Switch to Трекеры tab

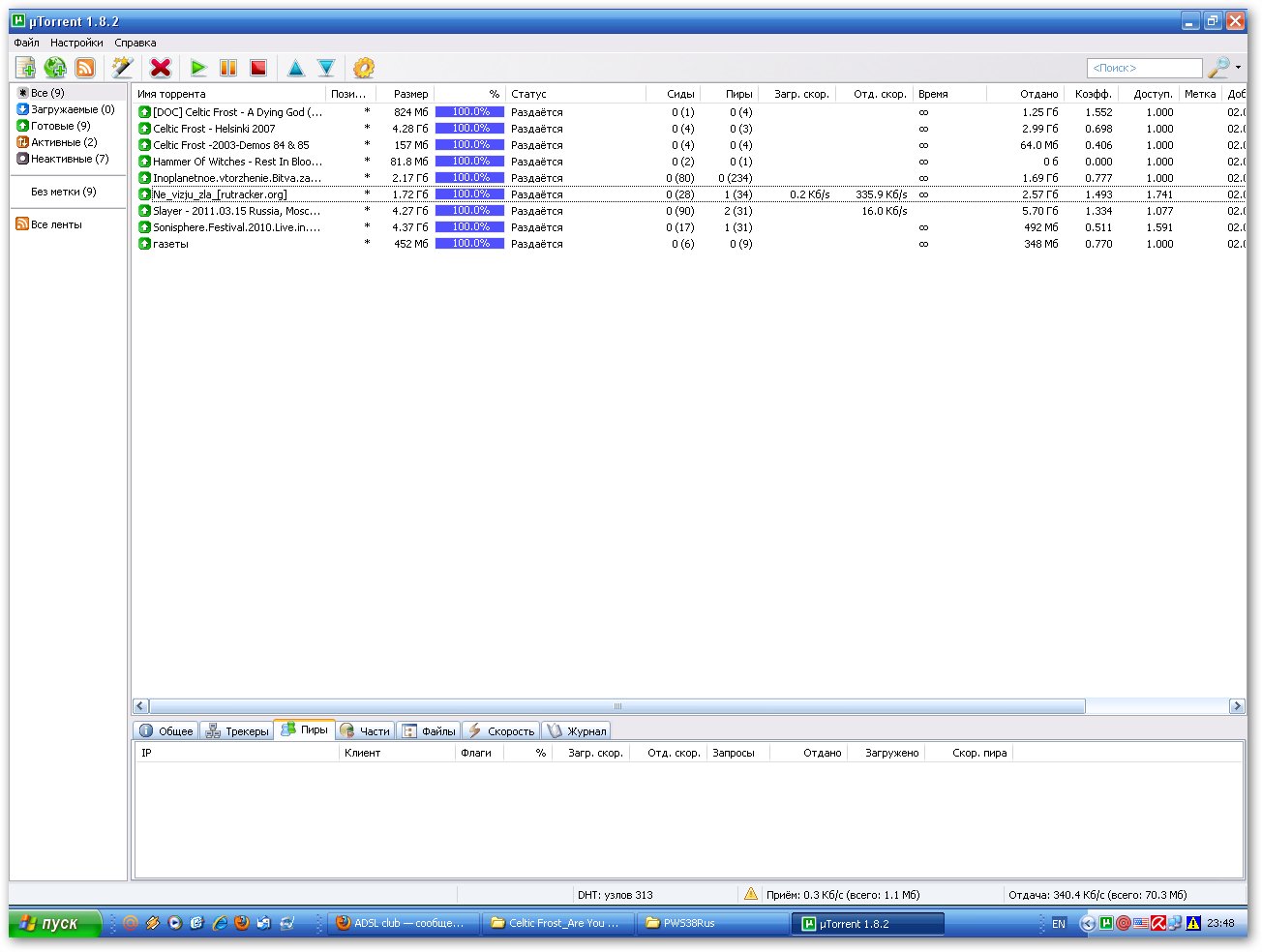(237, 731)
